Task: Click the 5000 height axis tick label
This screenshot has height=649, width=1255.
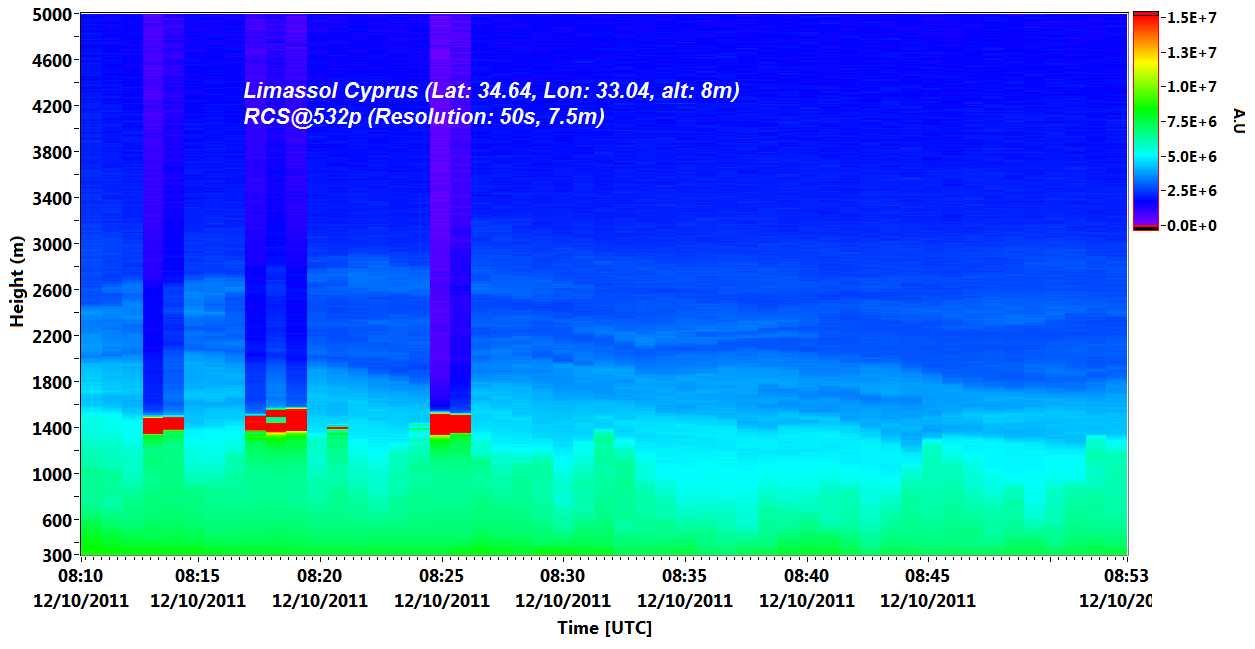Action: 50,15
